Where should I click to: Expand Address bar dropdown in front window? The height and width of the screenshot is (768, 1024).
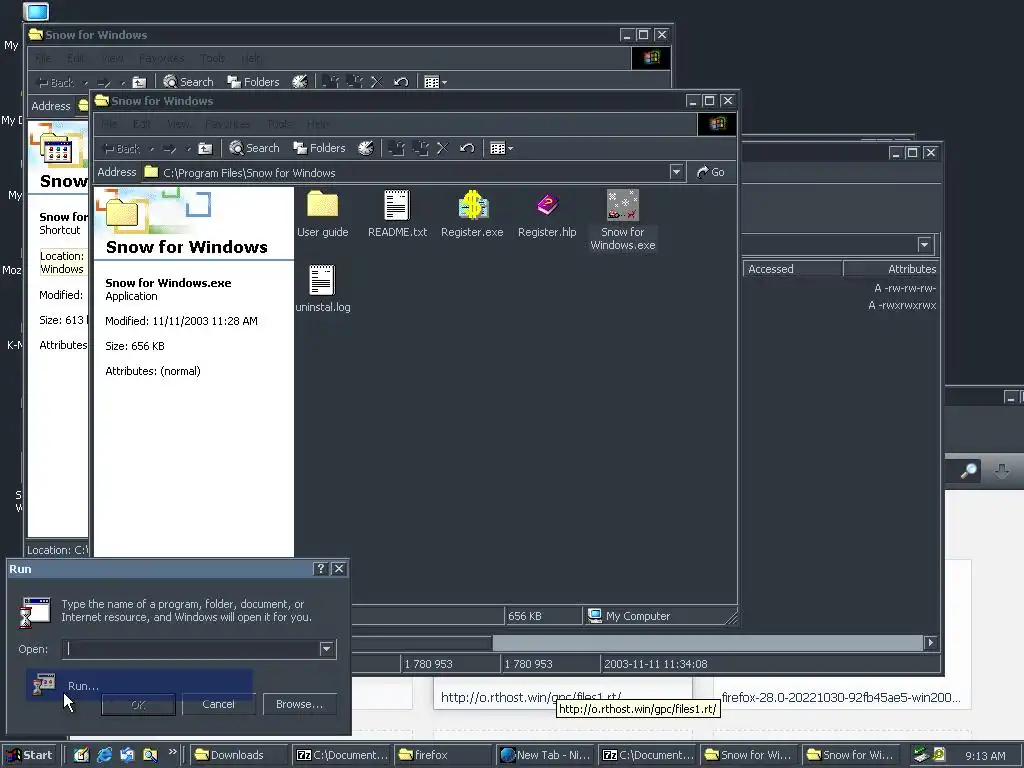pyautogui.click(x=676, y=172)
